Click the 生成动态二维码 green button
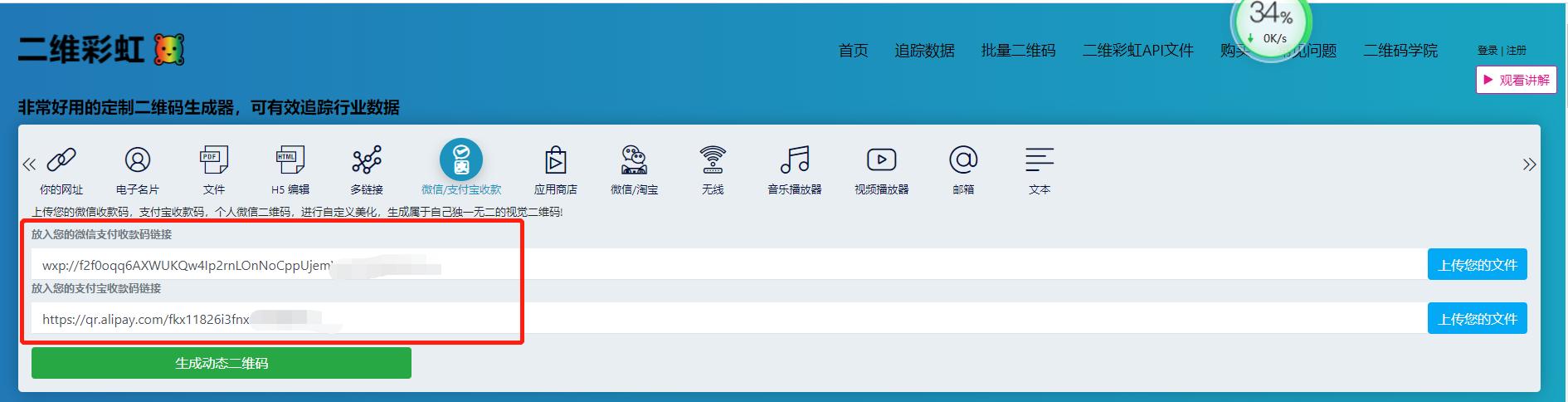The width and height of the screenshot is (1568, 402). click(x=222, y=363)
